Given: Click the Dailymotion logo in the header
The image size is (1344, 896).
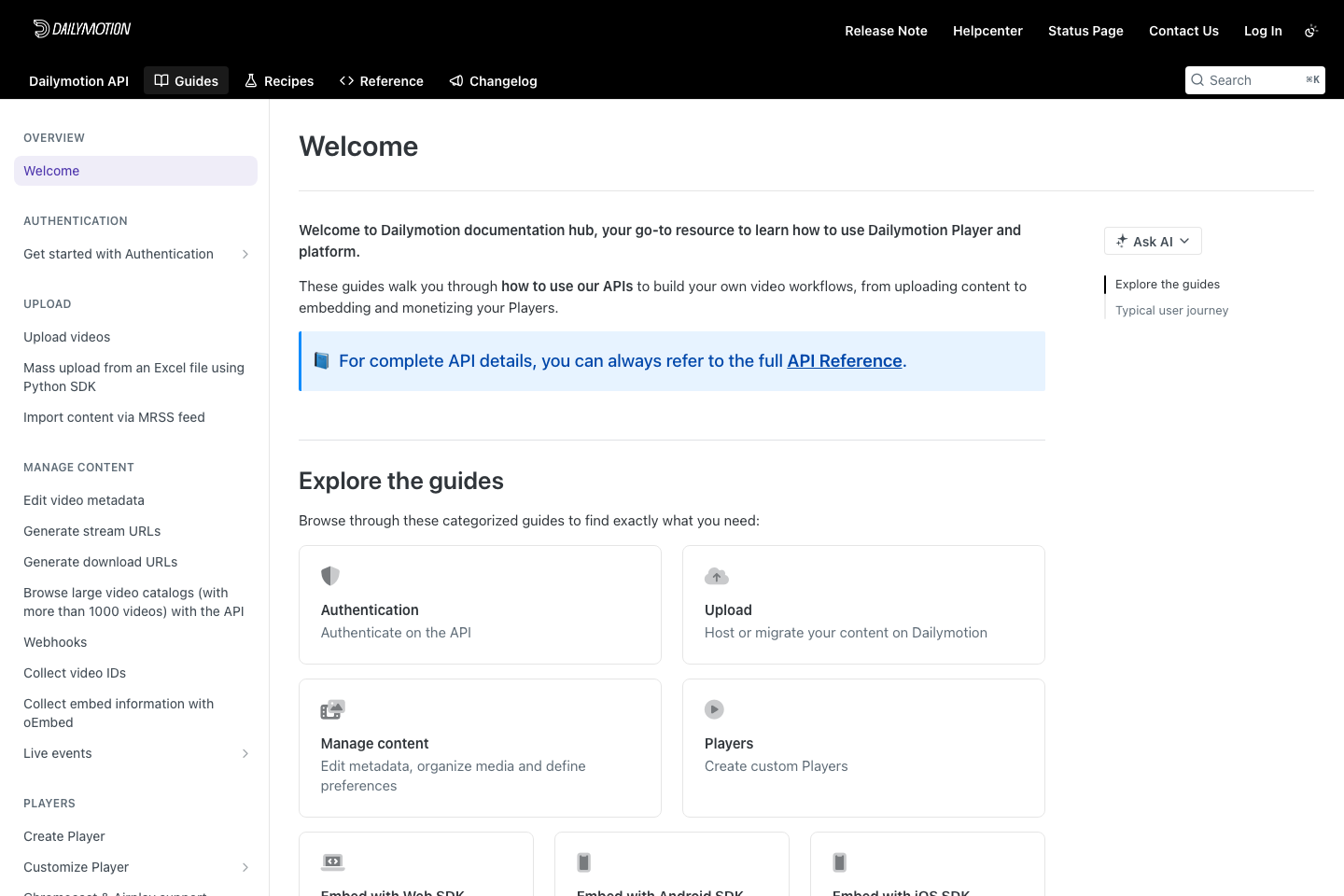Looking at the screenshot, I should [x=82, y=28].
